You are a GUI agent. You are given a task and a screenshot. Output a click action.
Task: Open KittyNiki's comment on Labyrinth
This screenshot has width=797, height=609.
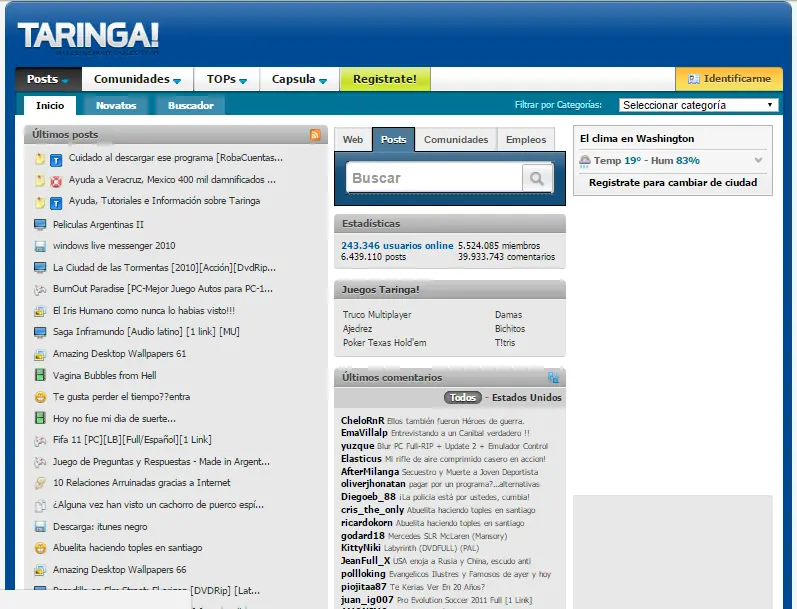pos(431,548)
